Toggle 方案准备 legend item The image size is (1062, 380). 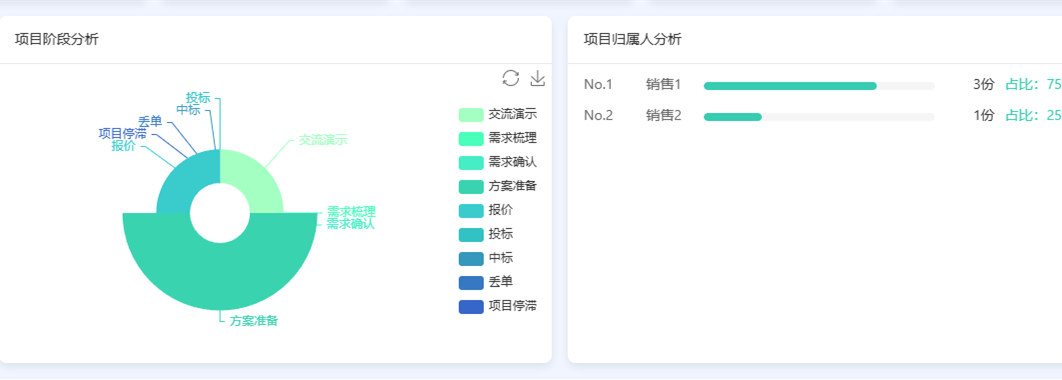498,186
